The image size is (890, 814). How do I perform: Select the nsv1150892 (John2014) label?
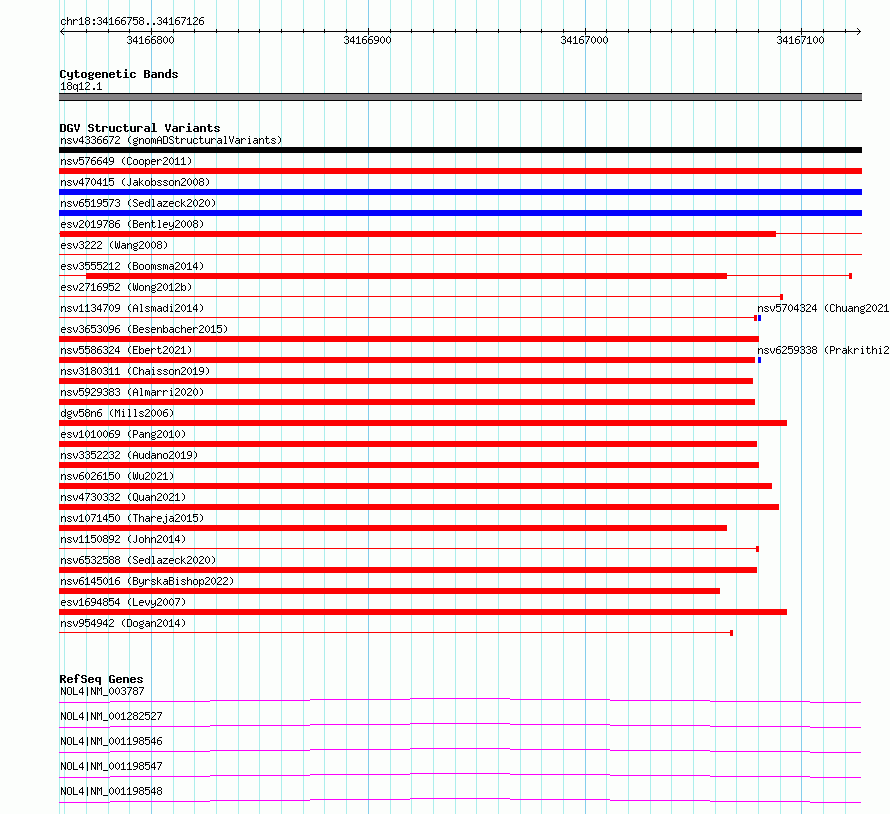[123, 539]
